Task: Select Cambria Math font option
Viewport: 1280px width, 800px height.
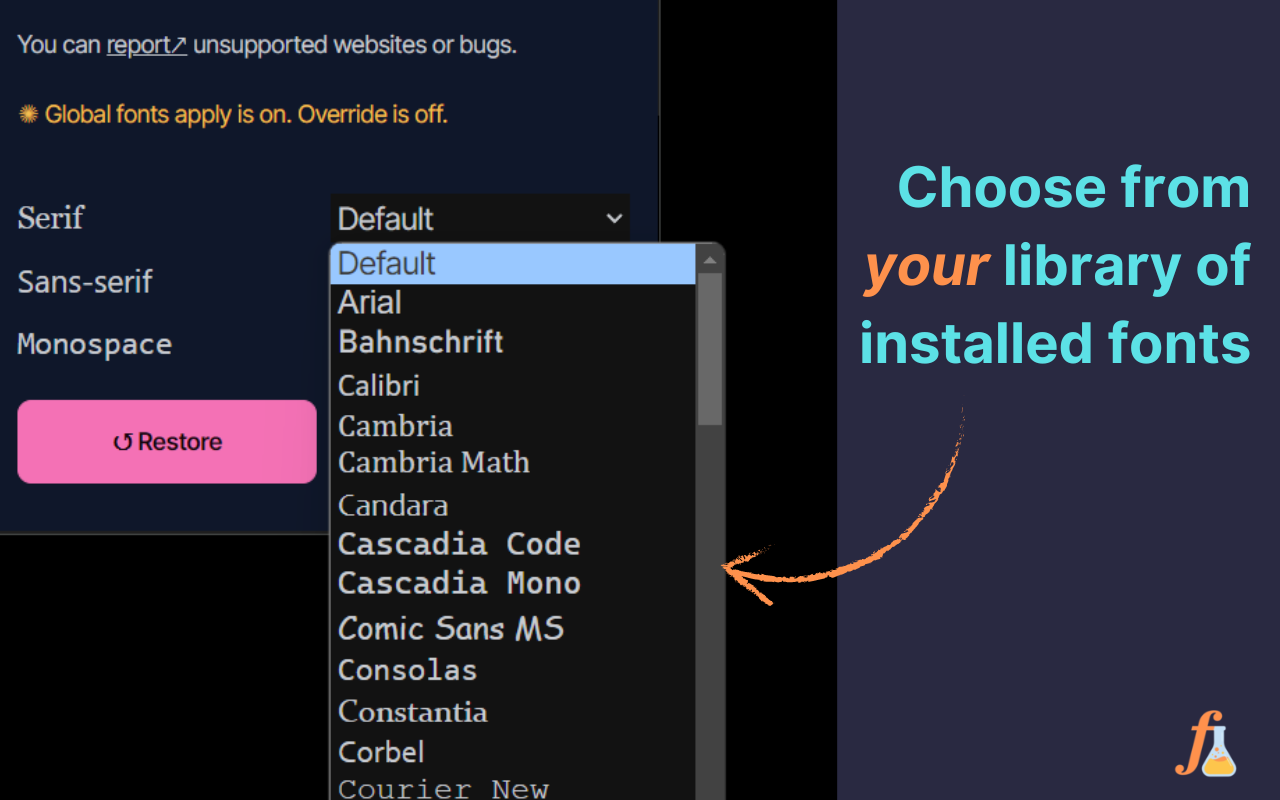Action: pos(513,463)
